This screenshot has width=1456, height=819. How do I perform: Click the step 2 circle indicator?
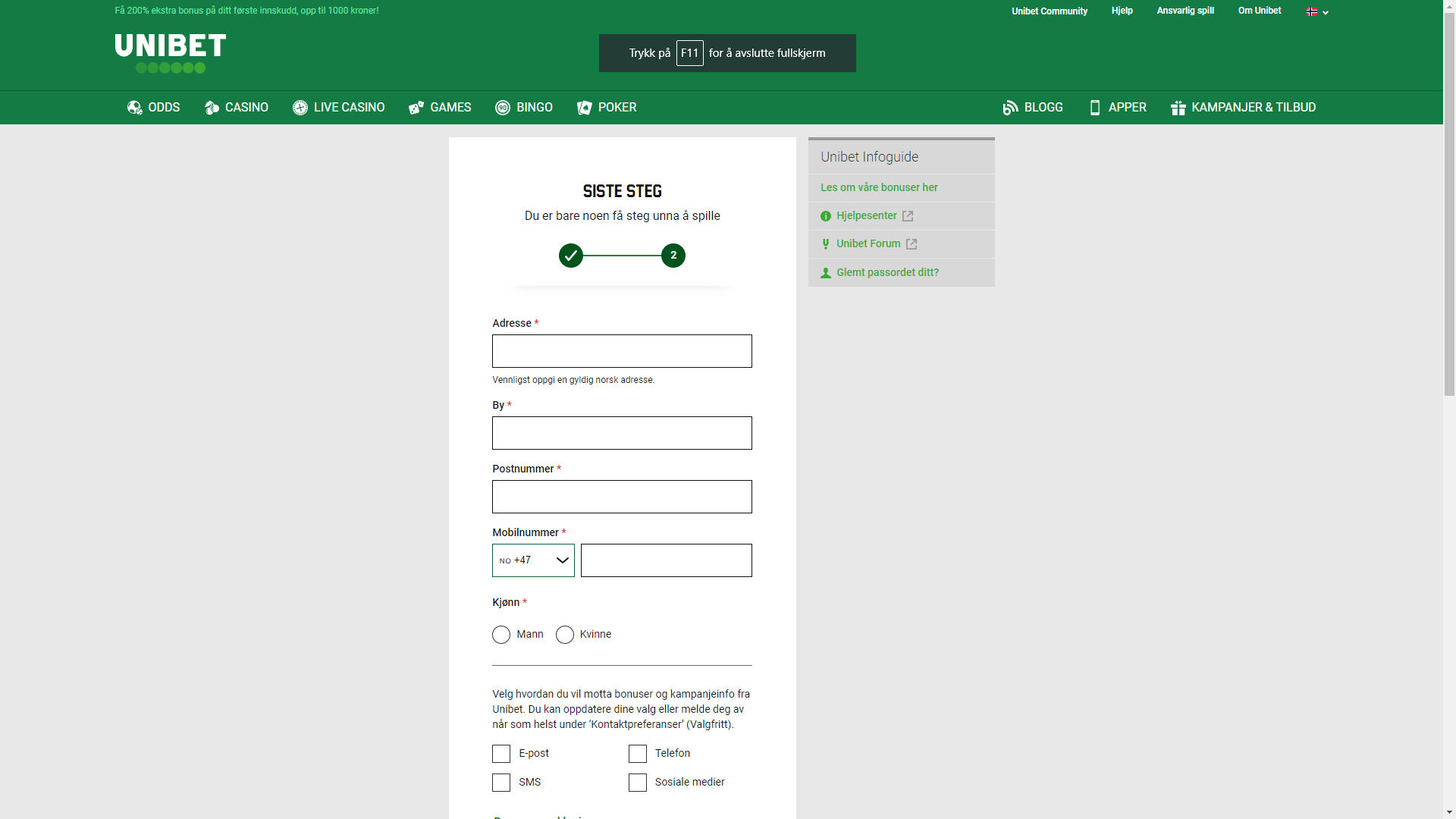[x=673, y=256]
